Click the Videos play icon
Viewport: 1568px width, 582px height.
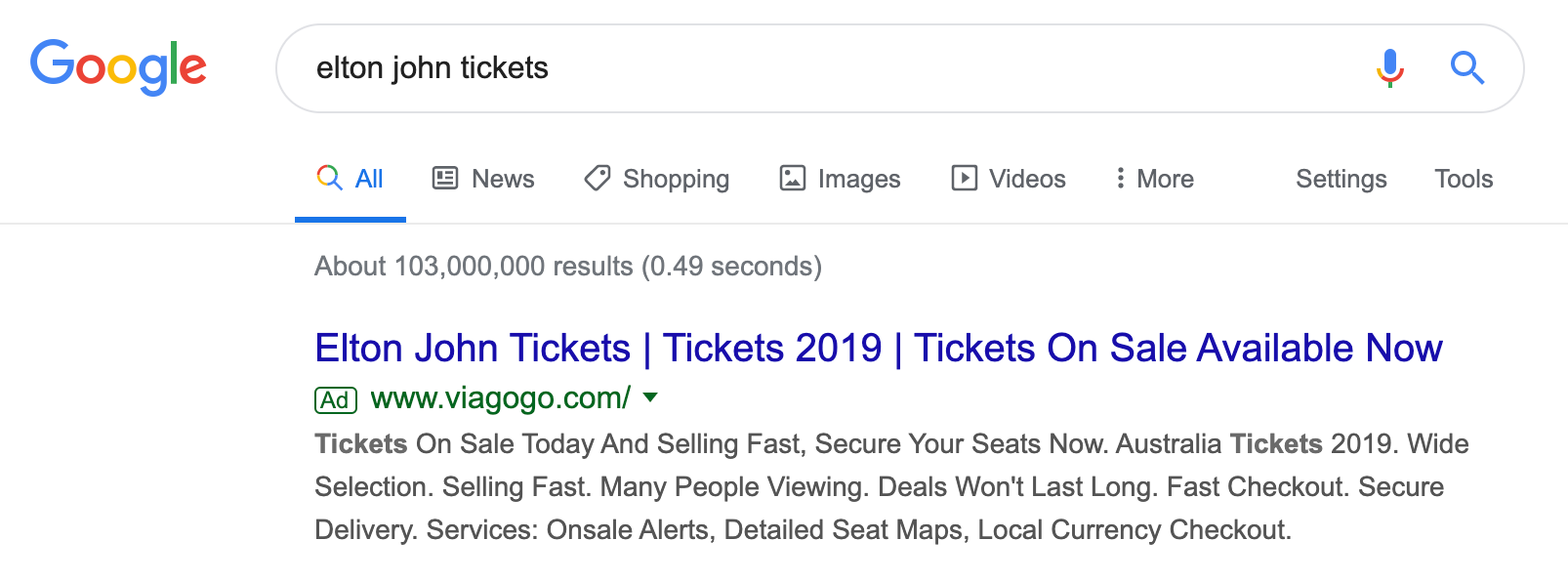(x=965, y=178)
